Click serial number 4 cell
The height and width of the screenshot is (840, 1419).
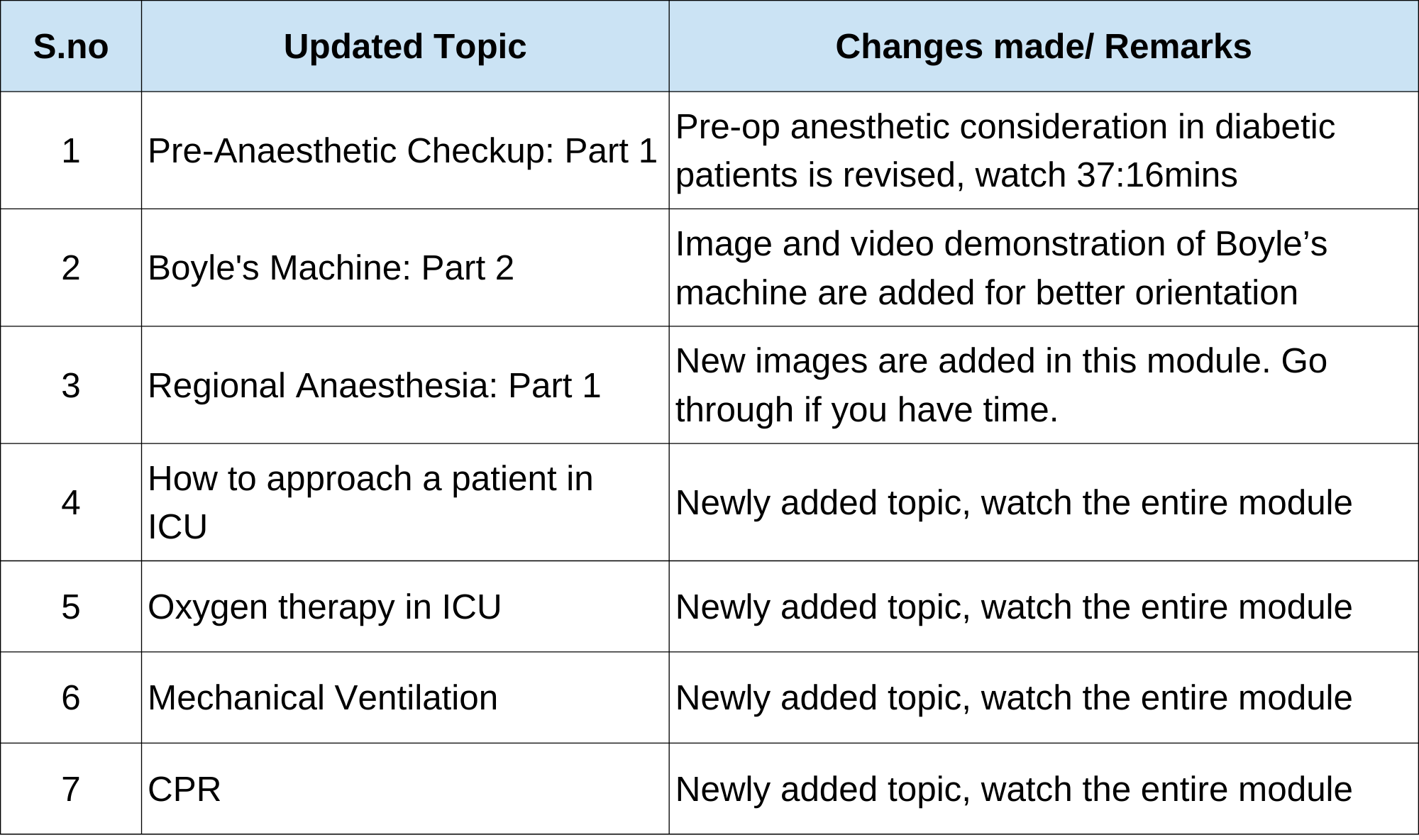click(71, 503)
